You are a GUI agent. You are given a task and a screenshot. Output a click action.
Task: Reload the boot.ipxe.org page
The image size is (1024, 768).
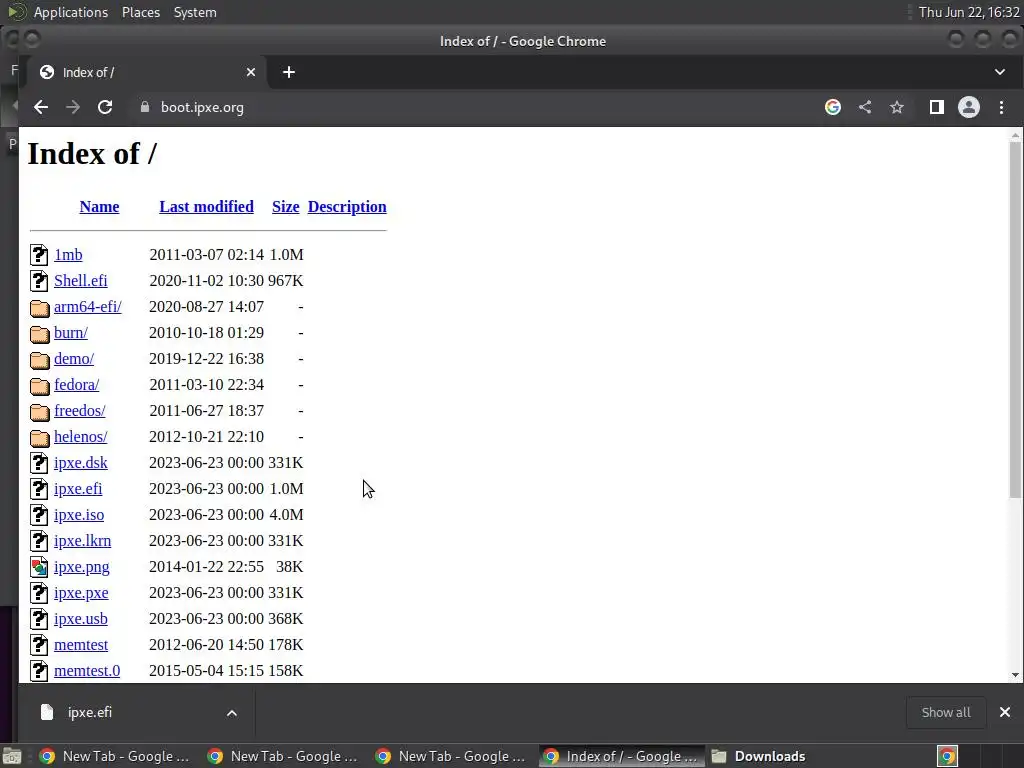(x=104, y=107)
